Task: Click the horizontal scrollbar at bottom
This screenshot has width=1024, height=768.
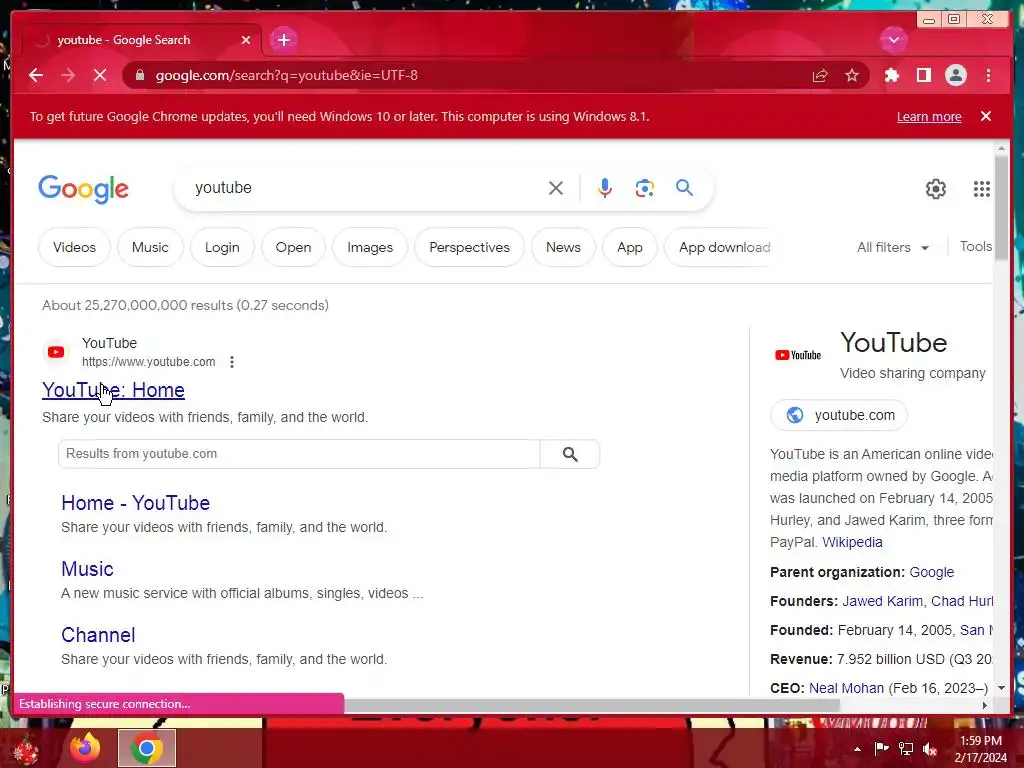Action: click(591, 705)
